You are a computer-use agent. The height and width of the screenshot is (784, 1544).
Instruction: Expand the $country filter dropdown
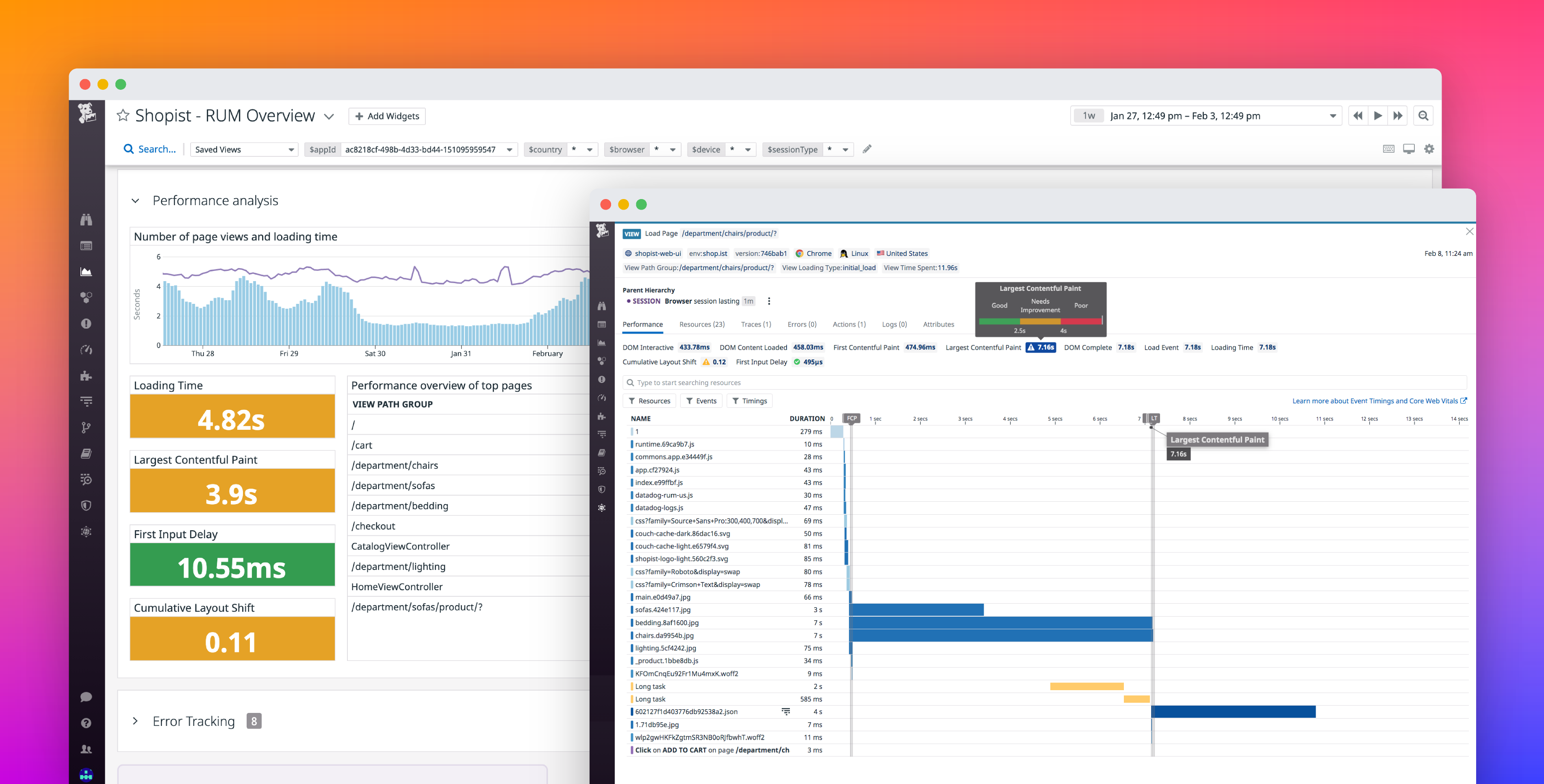pyautogui.click(x=590, y=149)
